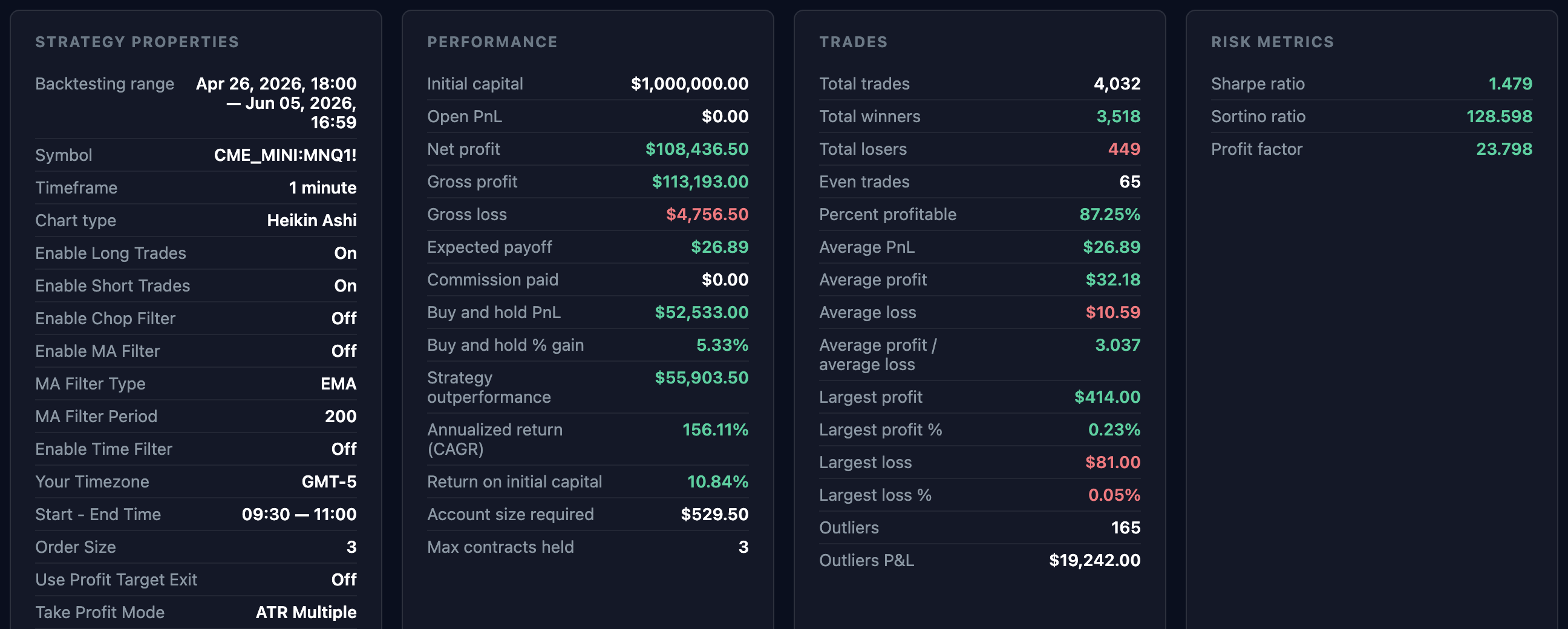Click the $52,533.00 buy and hold value

[x=702, y=312]
